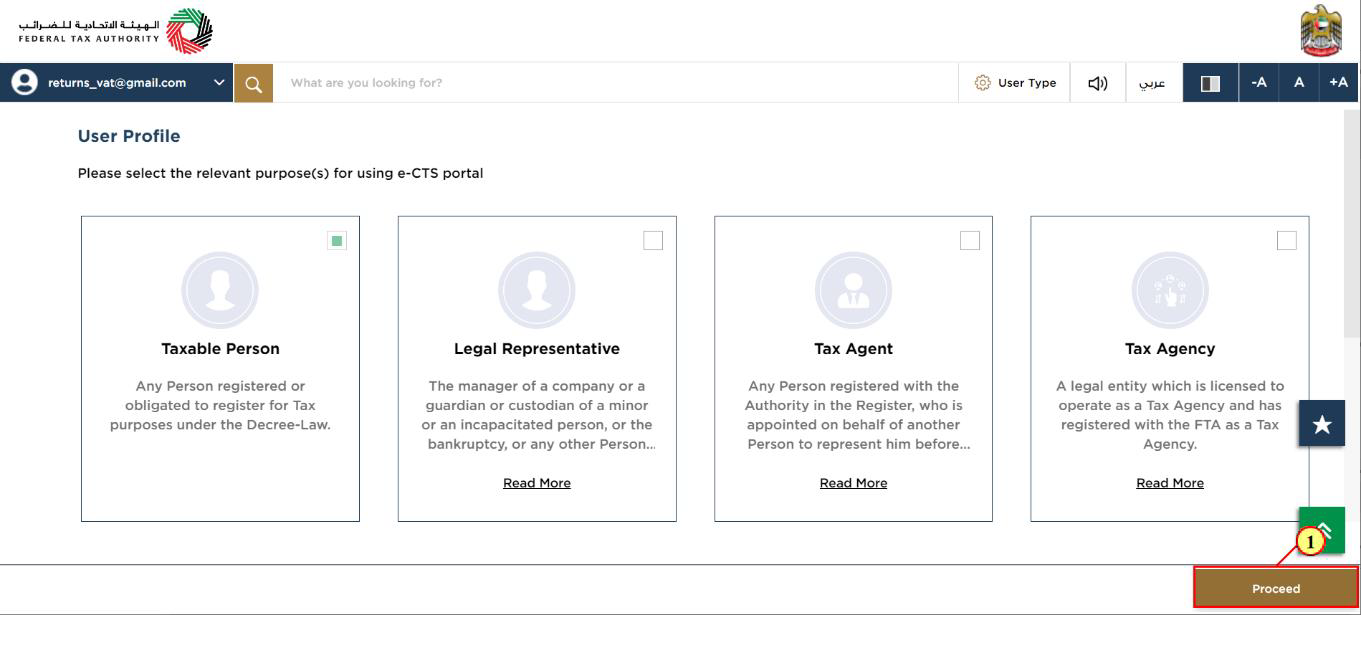Open Read More under Legal Representative
The width and height of the screenshot is (1361, 648).
(x=537, y=483)
